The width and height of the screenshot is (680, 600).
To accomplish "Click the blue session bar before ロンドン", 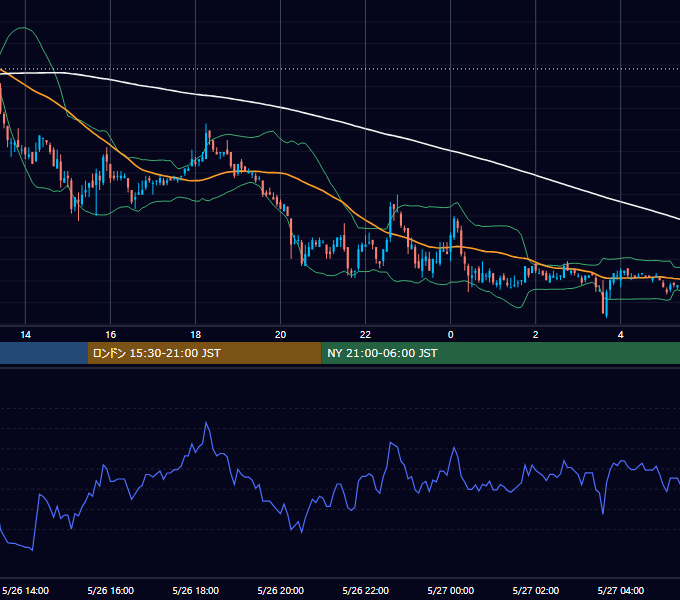I will [x=43, y=353].
